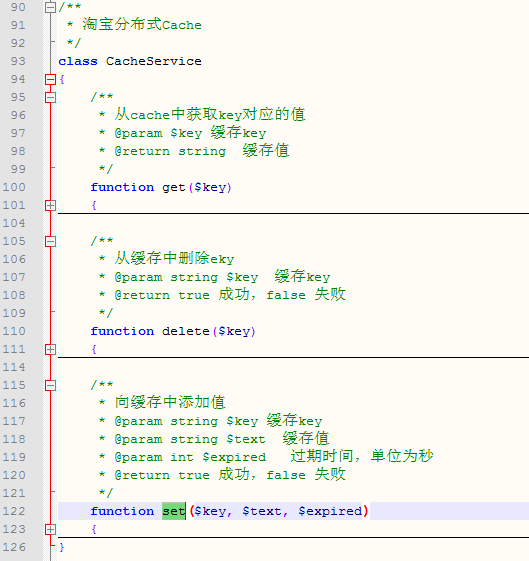Click the comment '从缓存中删除eky'
529x561 pixels.
click(x=174, y=258)
